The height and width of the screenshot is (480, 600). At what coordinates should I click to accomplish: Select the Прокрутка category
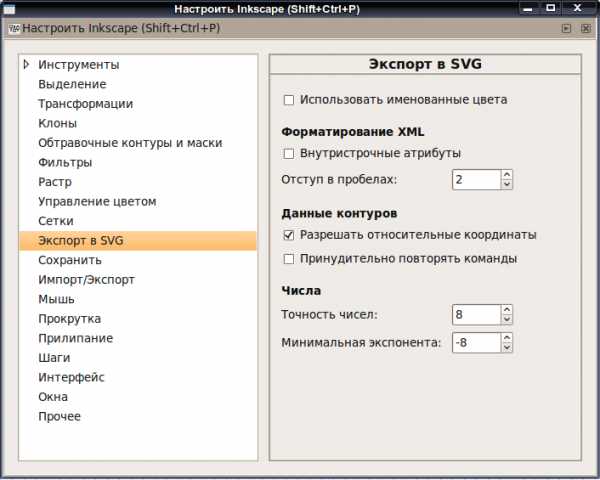pos(69,319)
